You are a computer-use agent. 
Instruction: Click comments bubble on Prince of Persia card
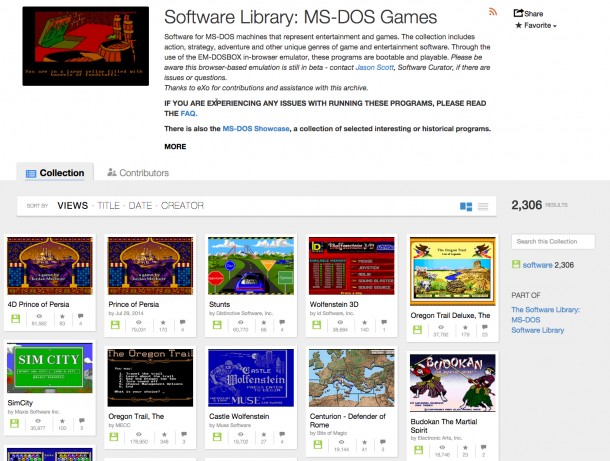[x=182, y=323]
